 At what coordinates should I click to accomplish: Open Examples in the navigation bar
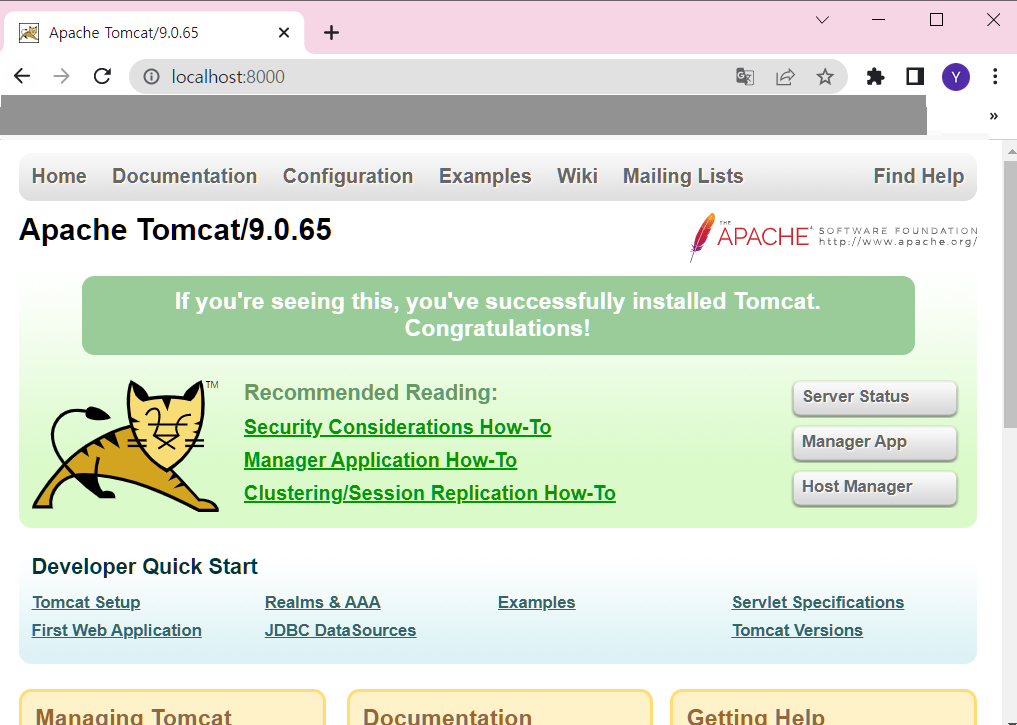pos(485,176)
